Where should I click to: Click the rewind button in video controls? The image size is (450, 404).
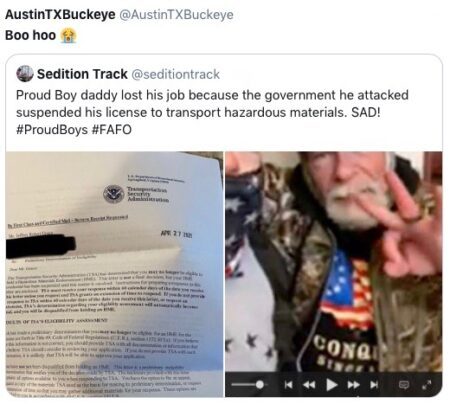pos(309,385)
